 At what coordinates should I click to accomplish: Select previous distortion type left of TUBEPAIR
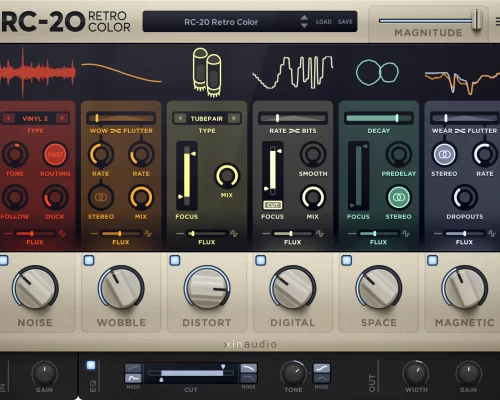(180, 118)
